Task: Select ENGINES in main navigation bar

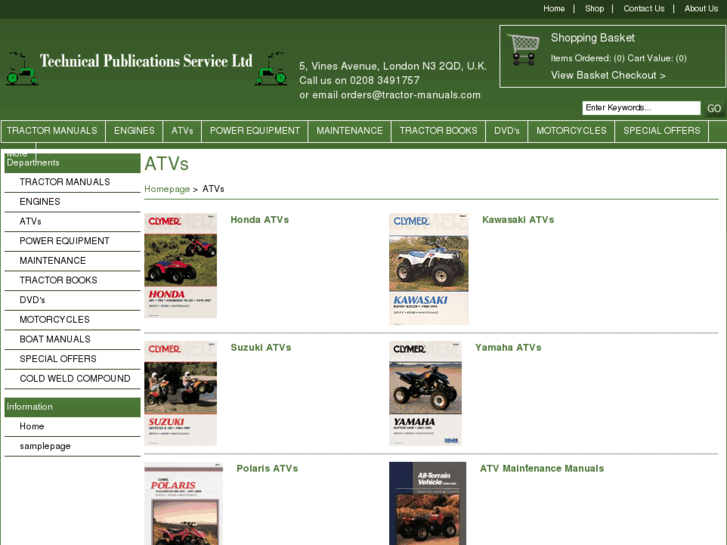Action: coord(134,131)
